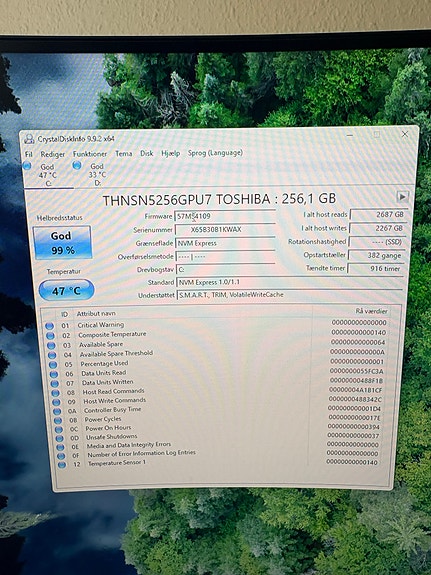431x575 pixels.
Task: Select the Critical Warning attribute name
Action: [x=101, y=325]
